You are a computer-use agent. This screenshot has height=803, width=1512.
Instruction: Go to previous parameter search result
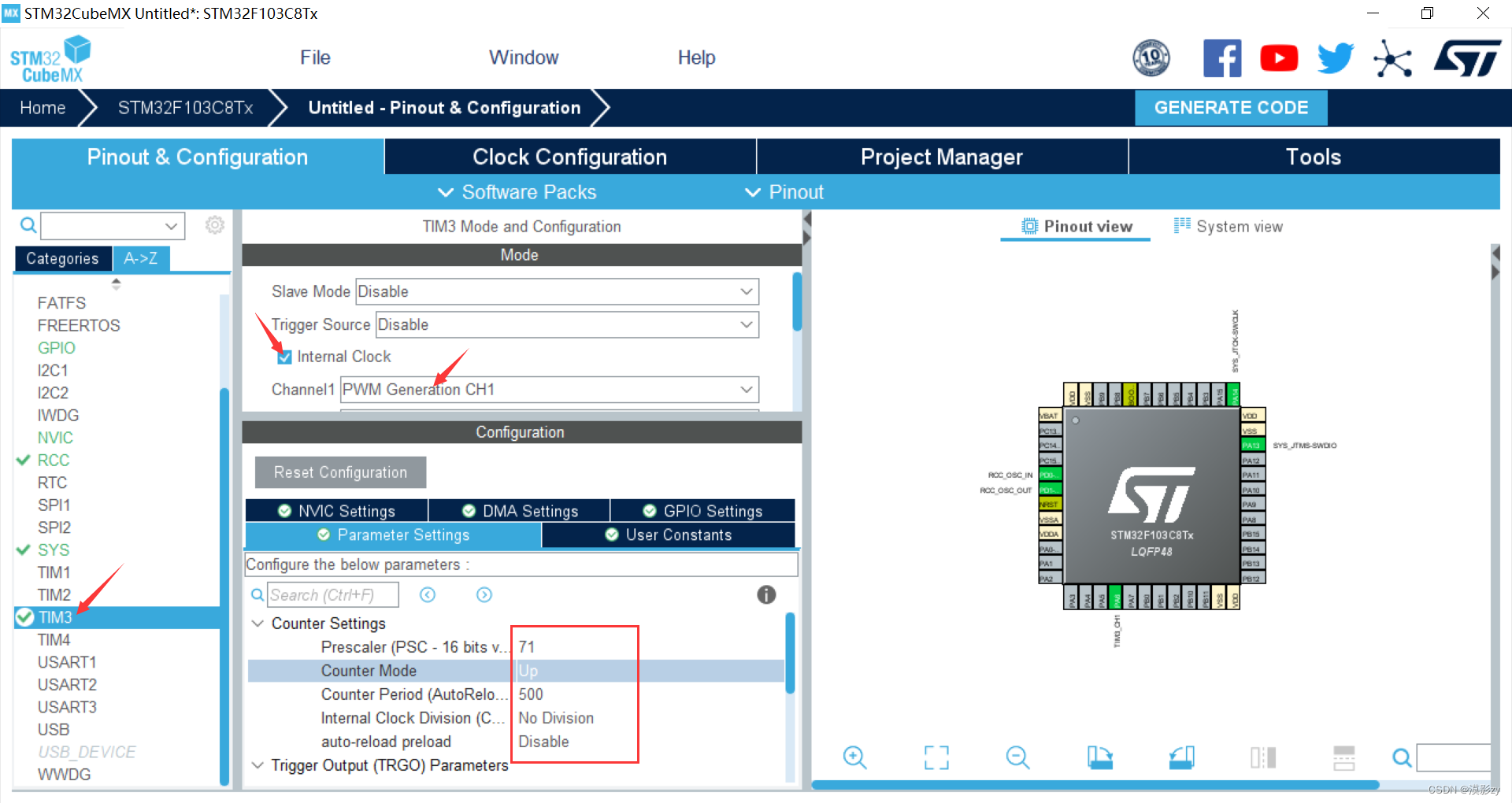[x=428, y=594]
